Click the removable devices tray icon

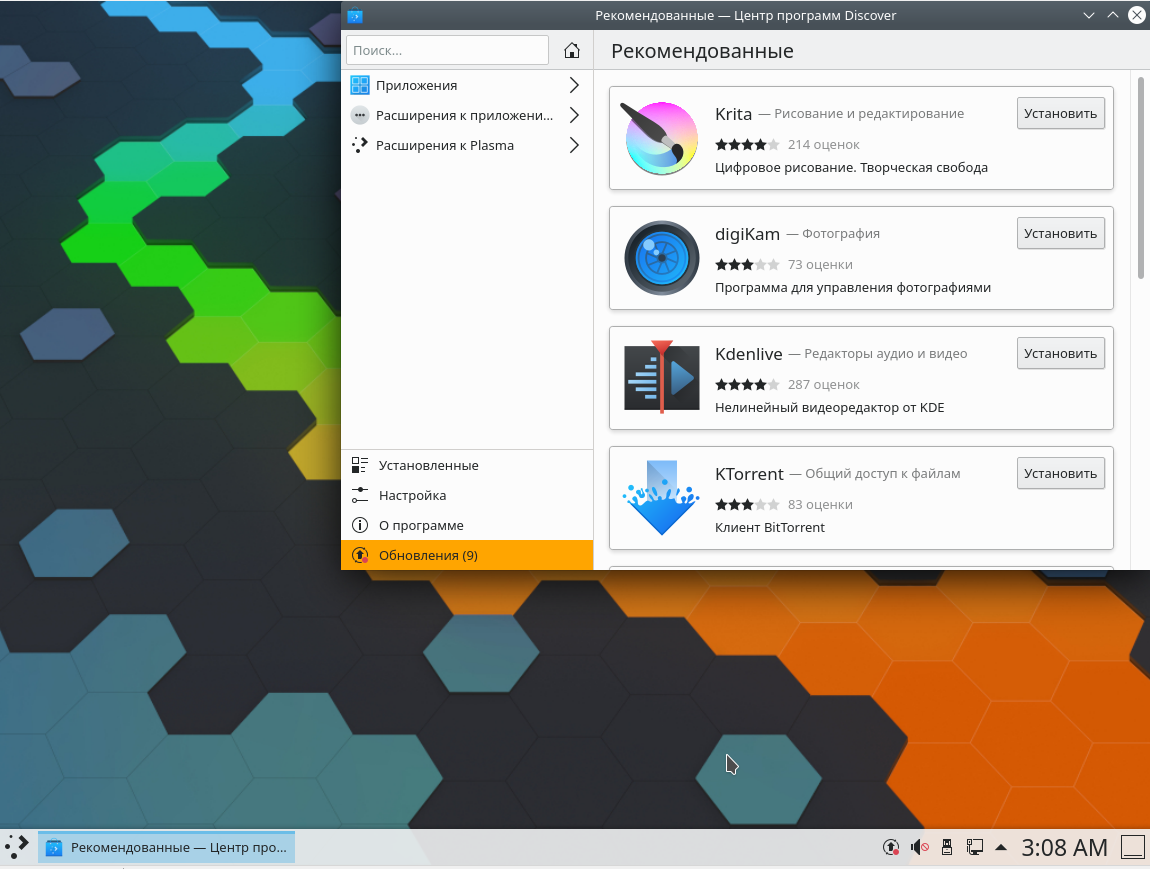point(947,848)
